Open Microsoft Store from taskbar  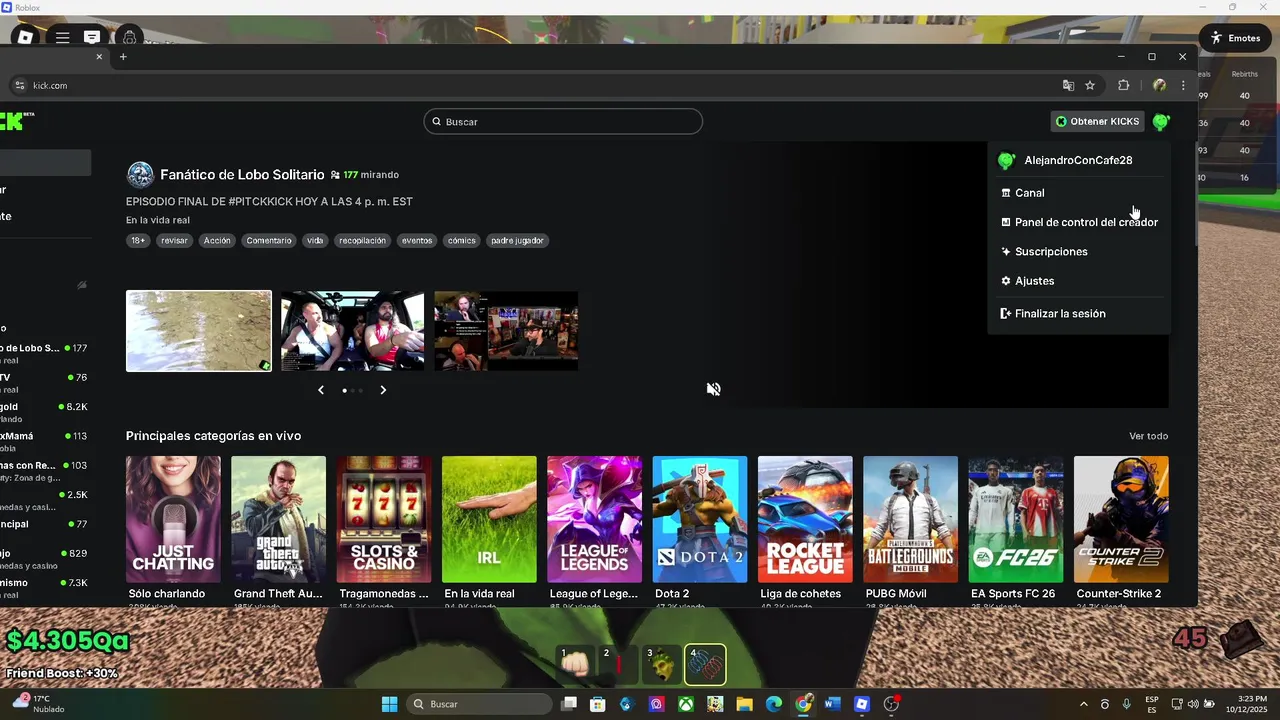[x=598, y=704]
